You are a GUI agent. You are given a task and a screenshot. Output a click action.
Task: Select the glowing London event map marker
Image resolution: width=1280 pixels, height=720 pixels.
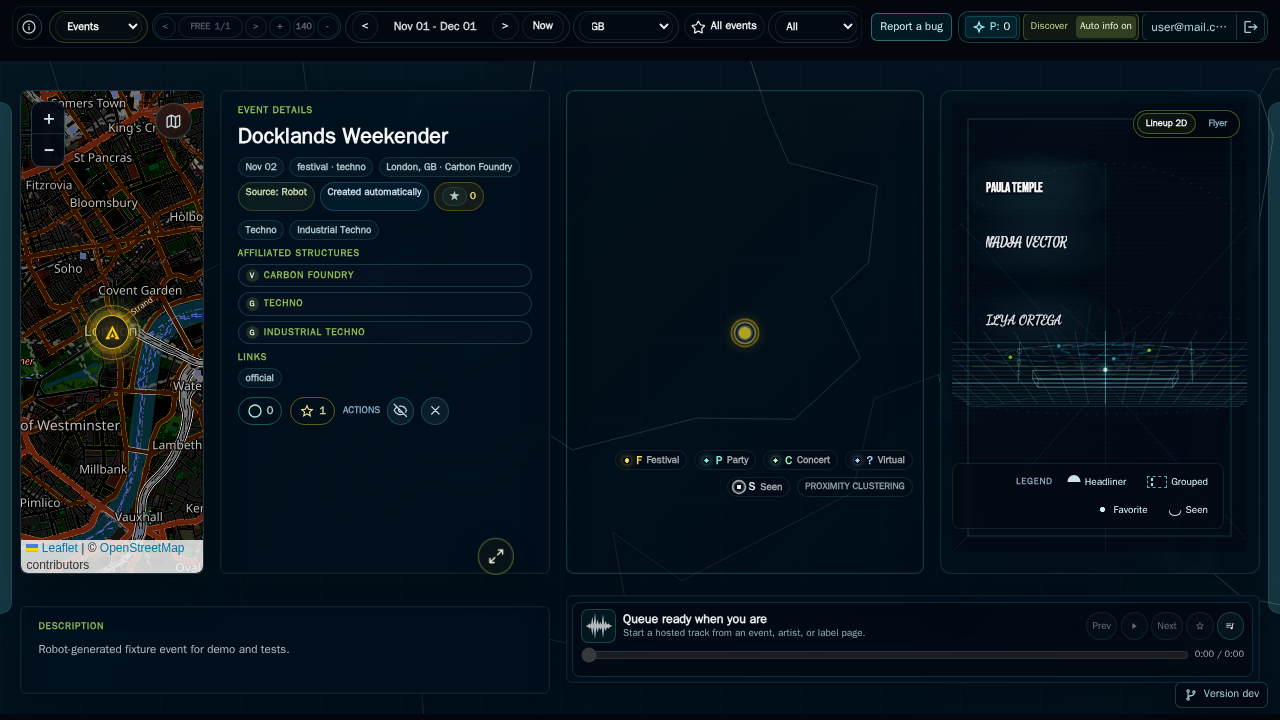(112, 332)
